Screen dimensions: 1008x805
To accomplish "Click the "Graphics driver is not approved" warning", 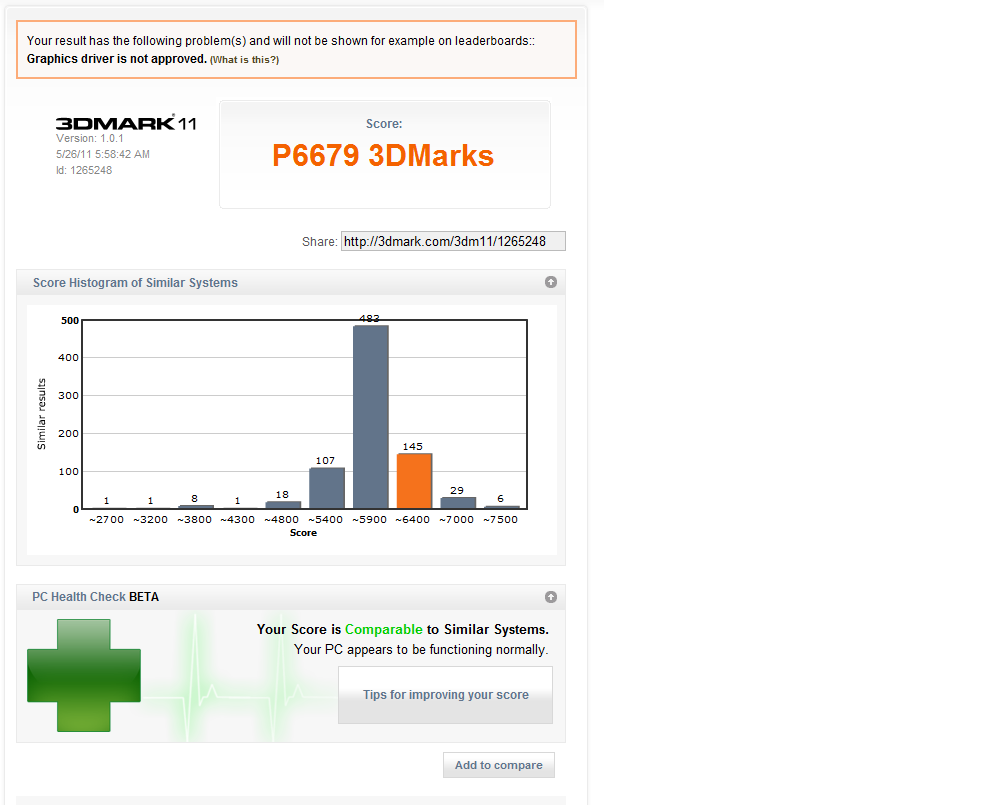I will point(116,59).
